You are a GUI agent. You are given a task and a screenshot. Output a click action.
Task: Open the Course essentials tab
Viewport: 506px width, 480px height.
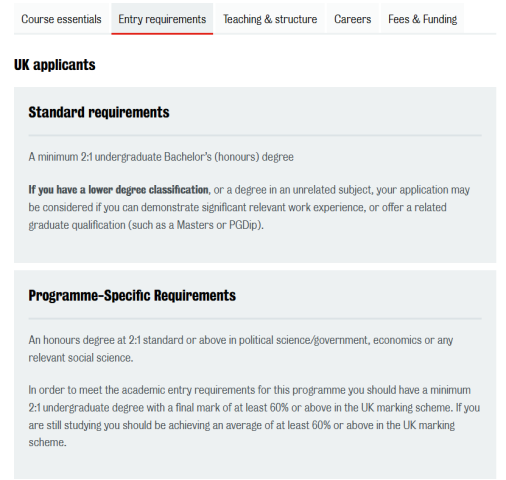[61, 19]
